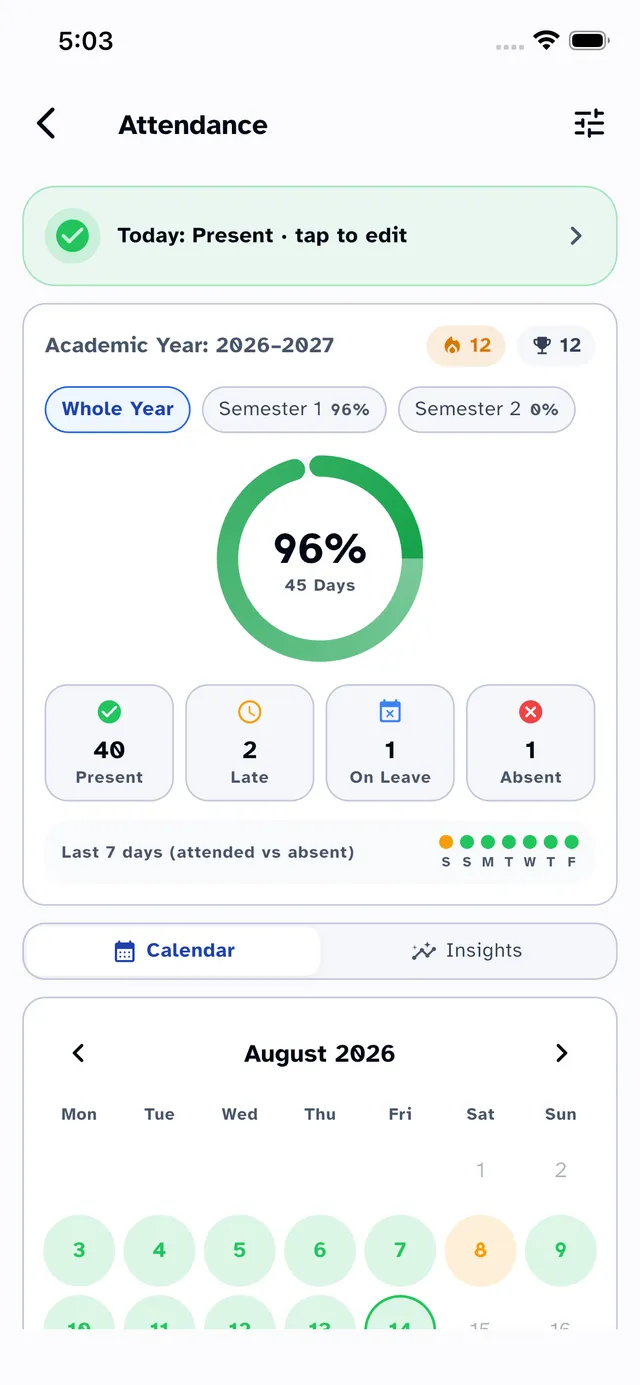This screenshot has width=640, height=1385.
Task: Open the Absent card with red X
Action: tap(531, 743)
